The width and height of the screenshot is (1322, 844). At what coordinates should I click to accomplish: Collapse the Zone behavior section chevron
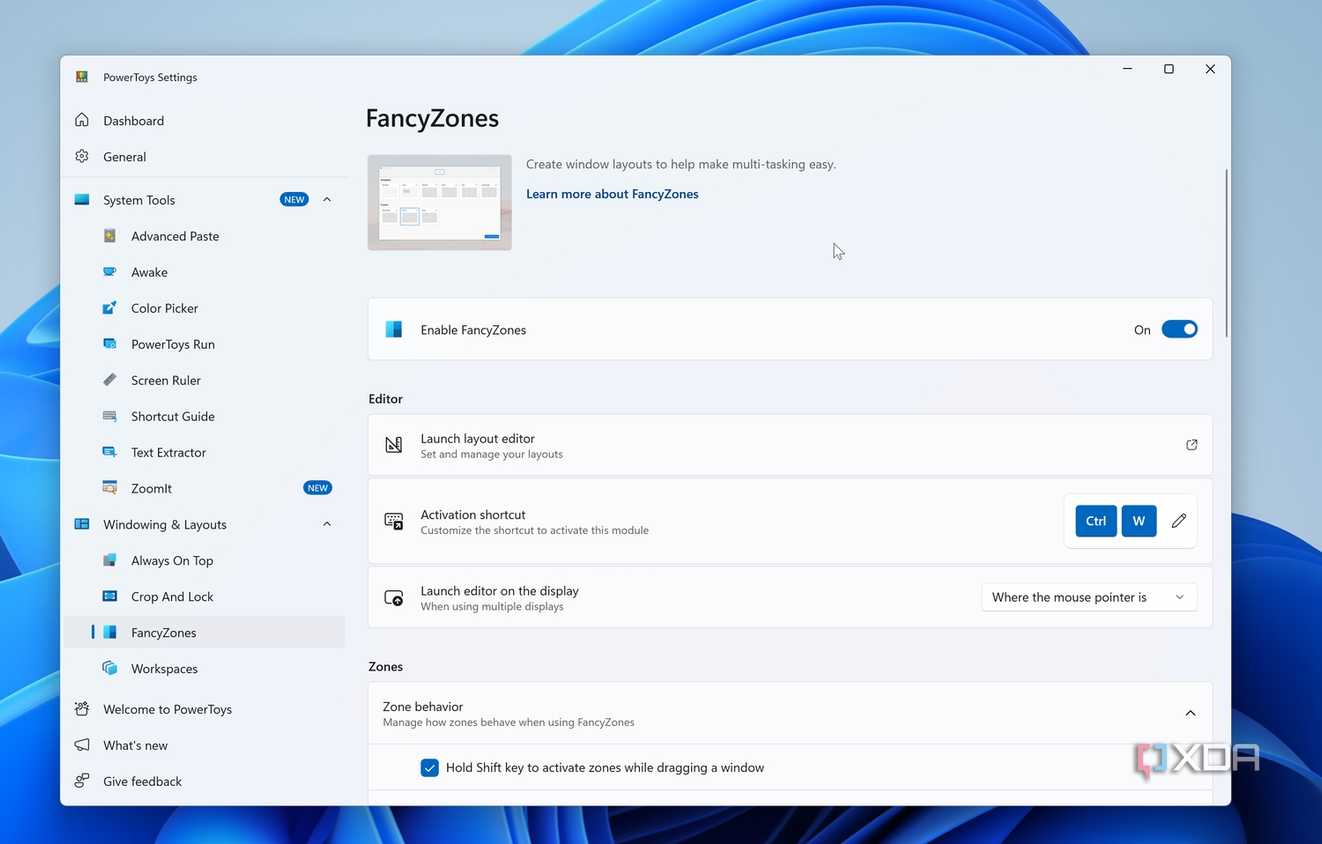[x=1190, y=713]
